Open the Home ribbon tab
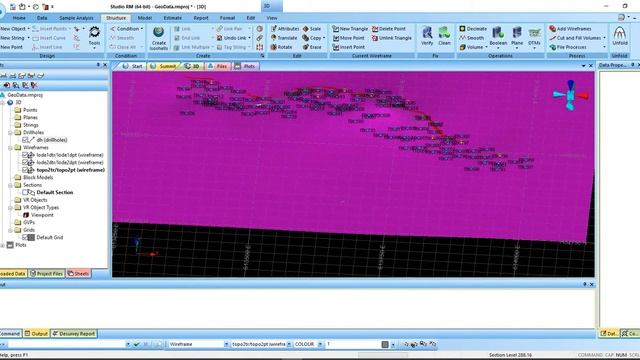Viewport: 640px width, 360px height. (19, 18)
